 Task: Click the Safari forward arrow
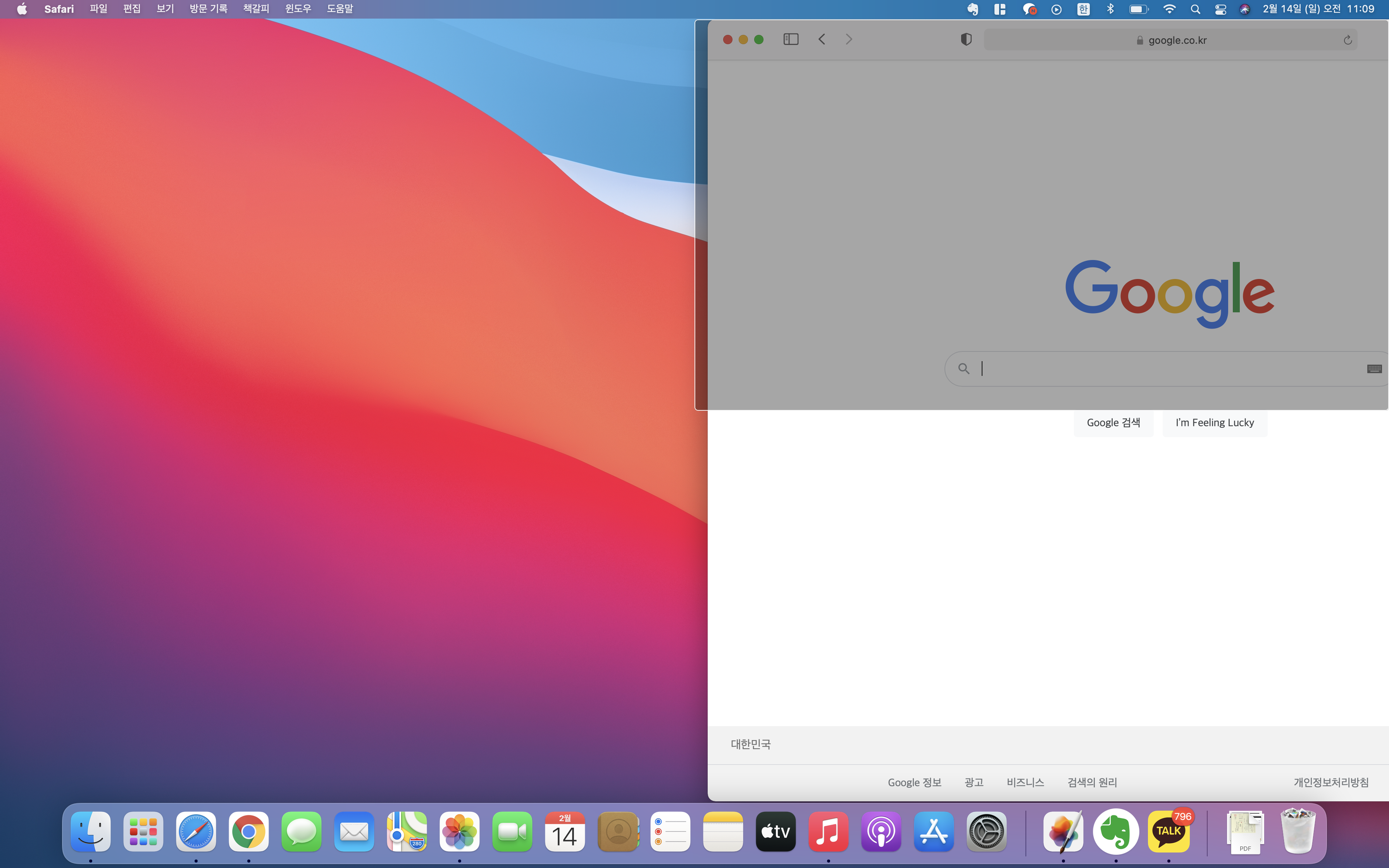(849, 39)
